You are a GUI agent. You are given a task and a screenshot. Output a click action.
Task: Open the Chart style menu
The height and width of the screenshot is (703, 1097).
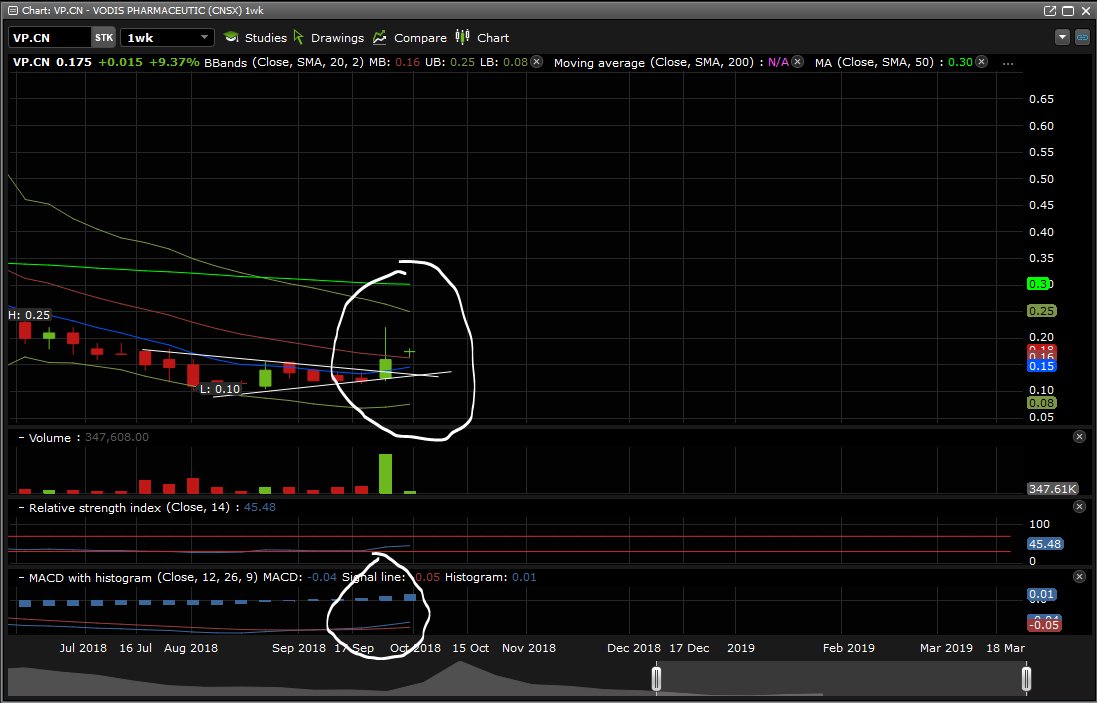482,38
